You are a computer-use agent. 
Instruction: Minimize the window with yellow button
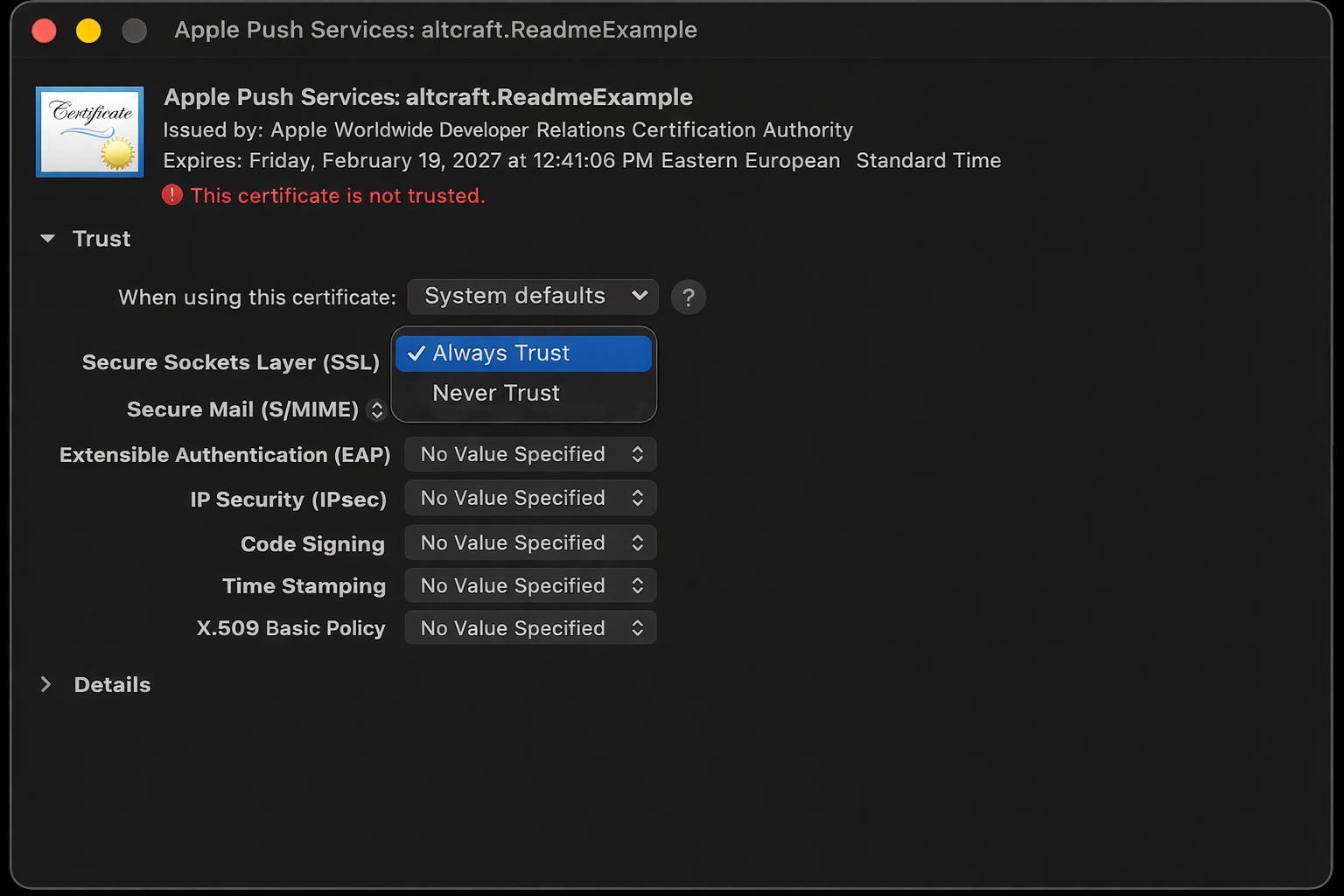point(88,31)
